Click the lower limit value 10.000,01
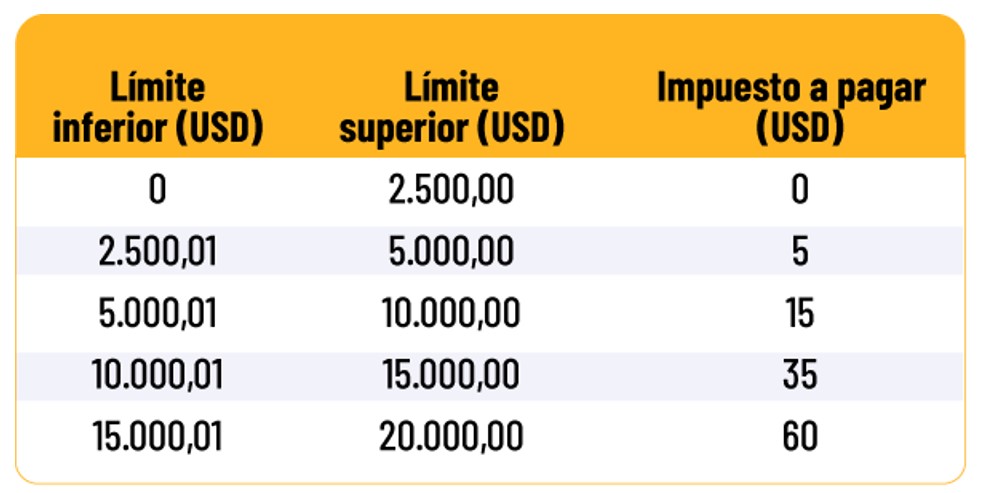This screenshot has height=493, width=982. [x=157, y=375]
